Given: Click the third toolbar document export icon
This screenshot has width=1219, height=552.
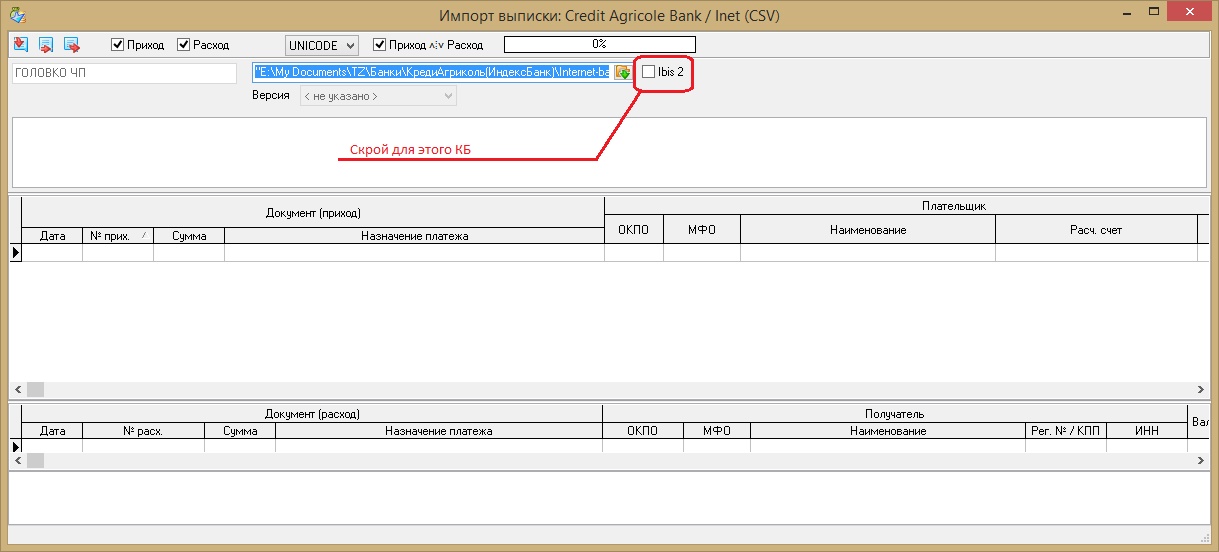Looking at the screenshot, I should [x=71, y=45].
